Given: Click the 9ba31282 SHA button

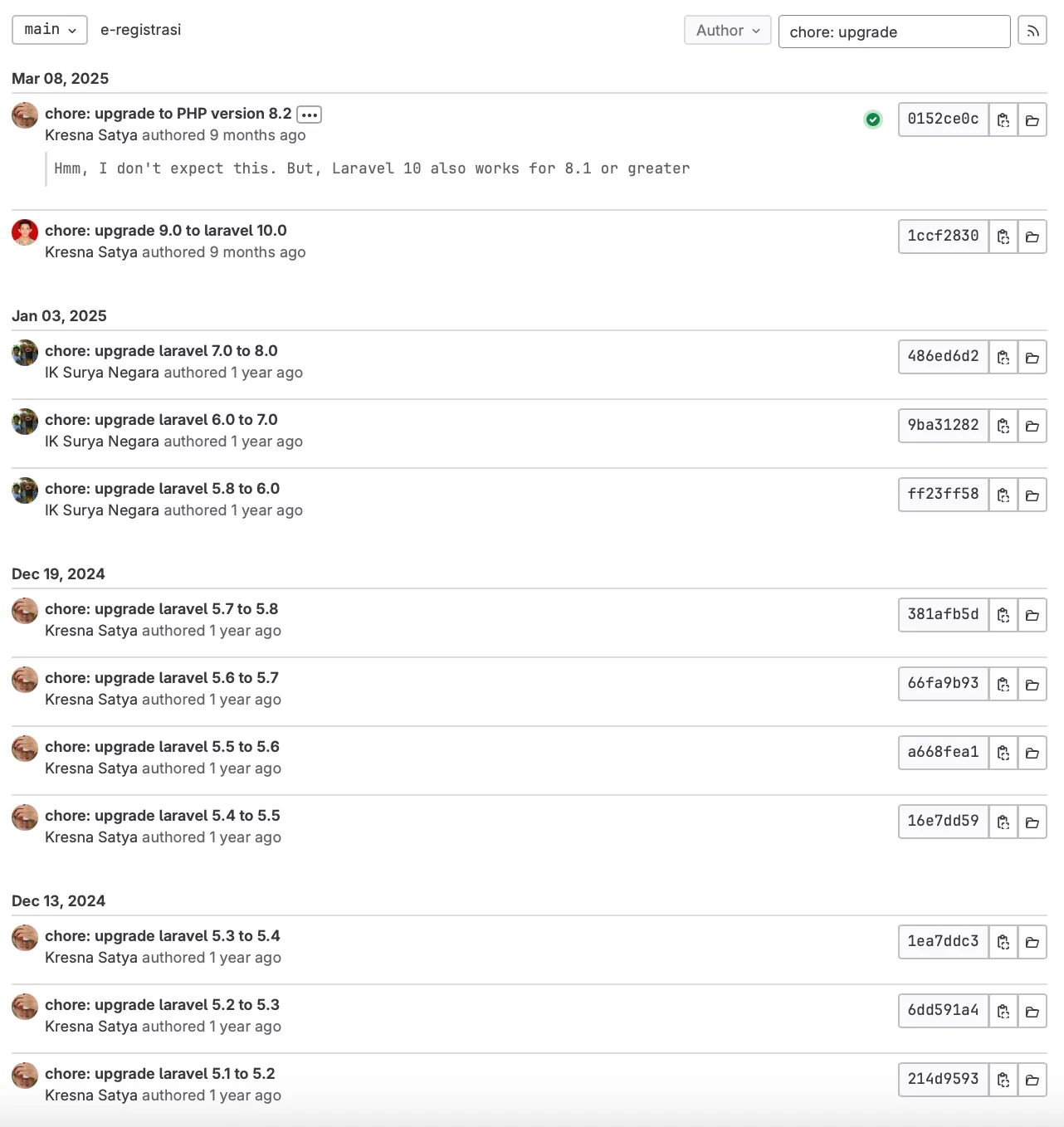Looking at the screenshot, I should tap(943, 426).
